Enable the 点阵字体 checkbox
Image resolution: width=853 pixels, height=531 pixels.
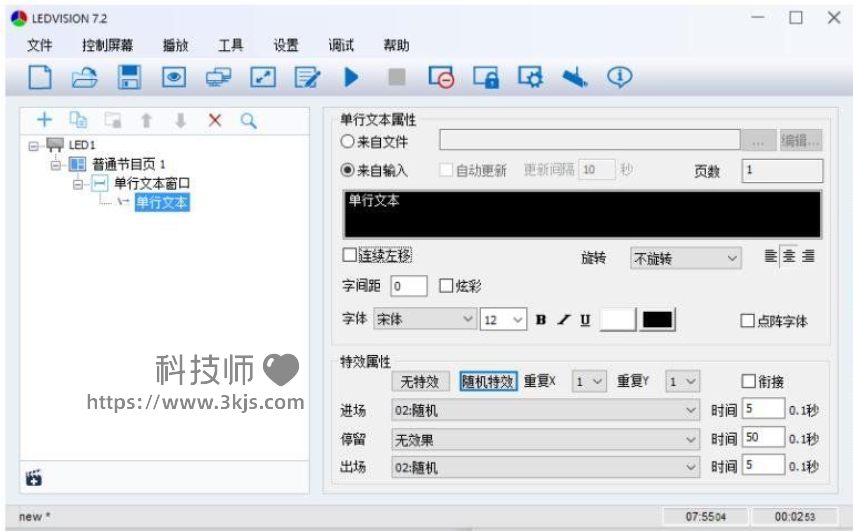coord(747,320)
